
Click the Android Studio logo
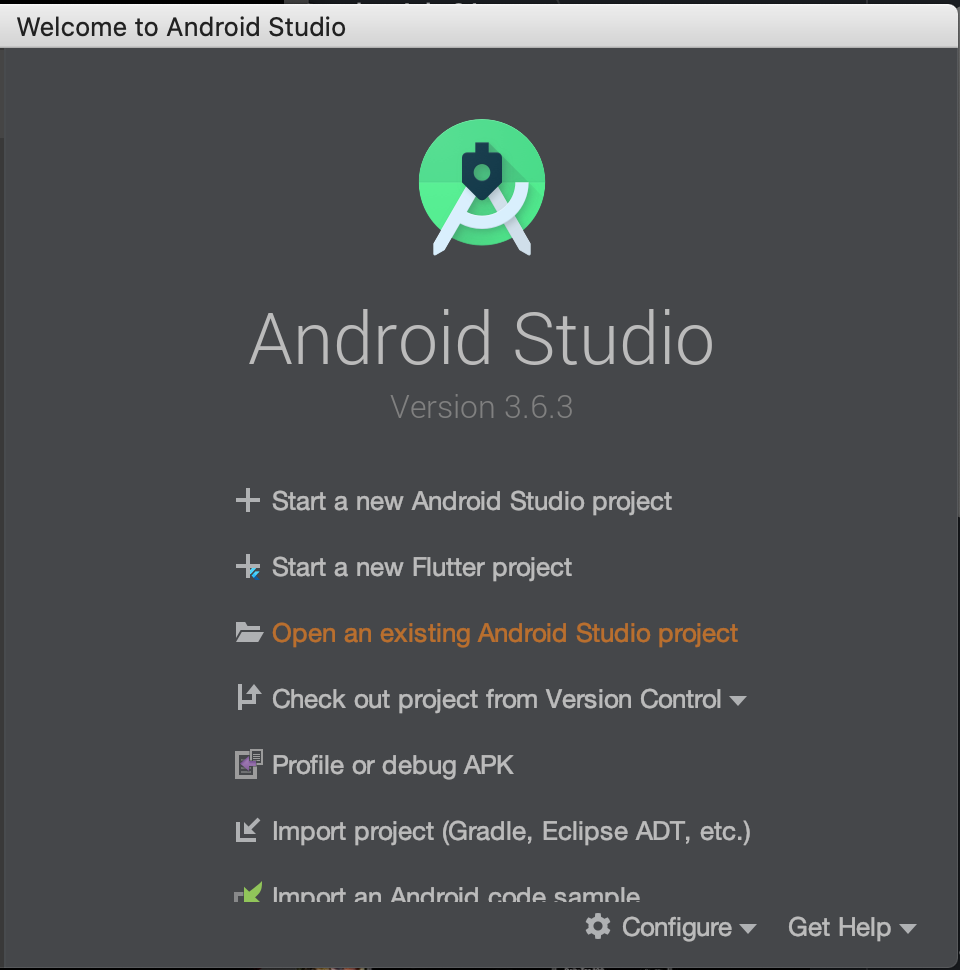(482, 187)
